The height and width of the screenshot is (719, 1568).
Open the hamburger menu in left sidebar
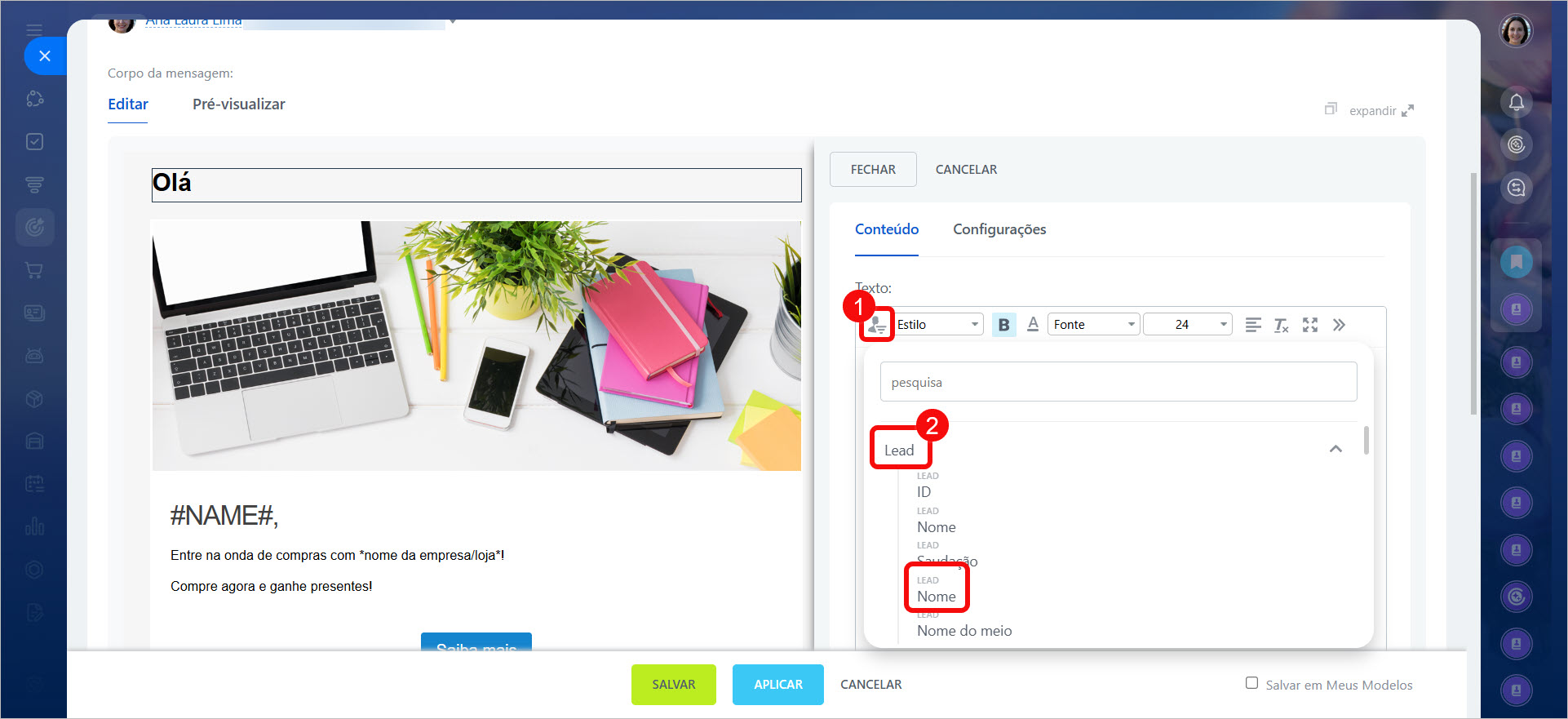[x=34, y=30]
